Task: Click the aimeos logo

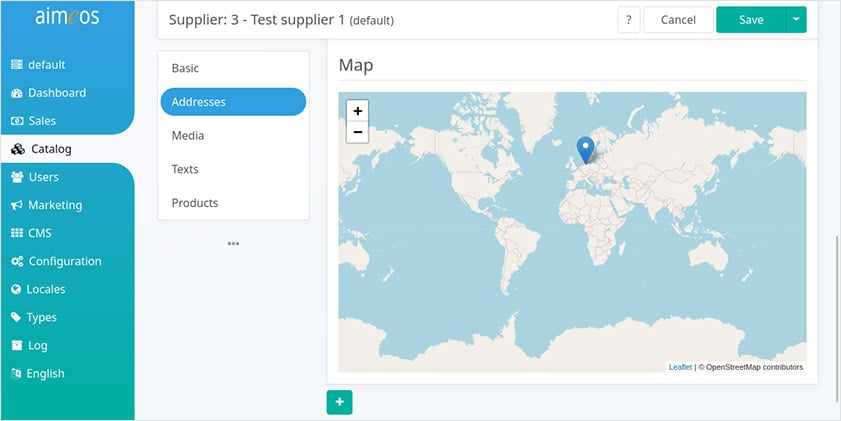Action: click(x=67, y=17)
